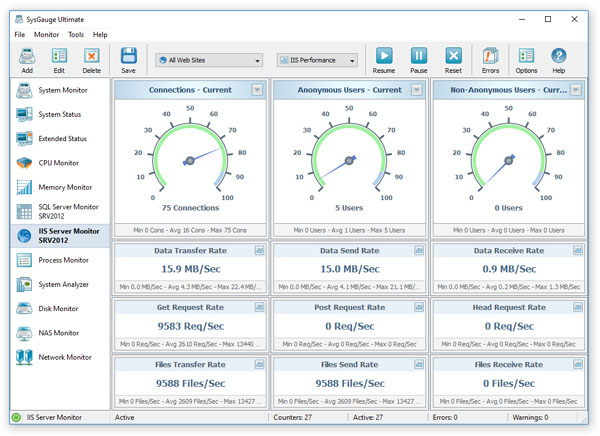Resume monitoring with the Resume button

point(384,57)
